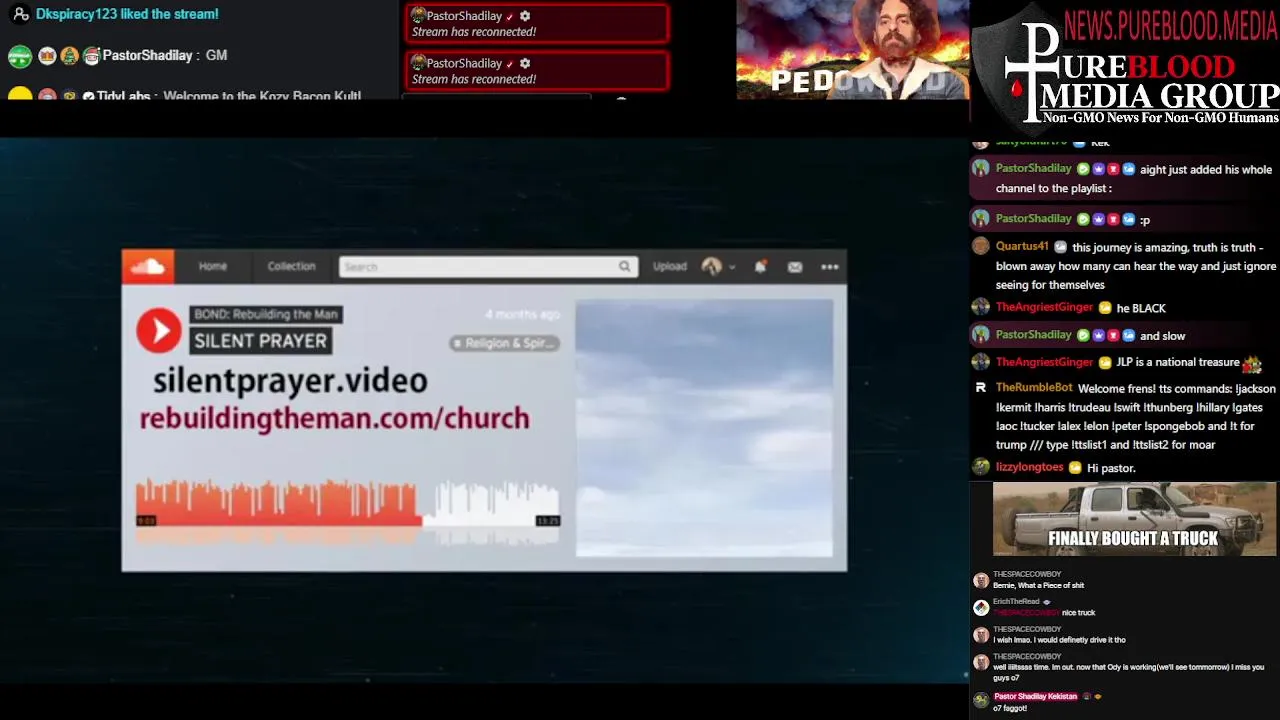Open the BOND: Rebuilding the Man artist link

(265, 314)
